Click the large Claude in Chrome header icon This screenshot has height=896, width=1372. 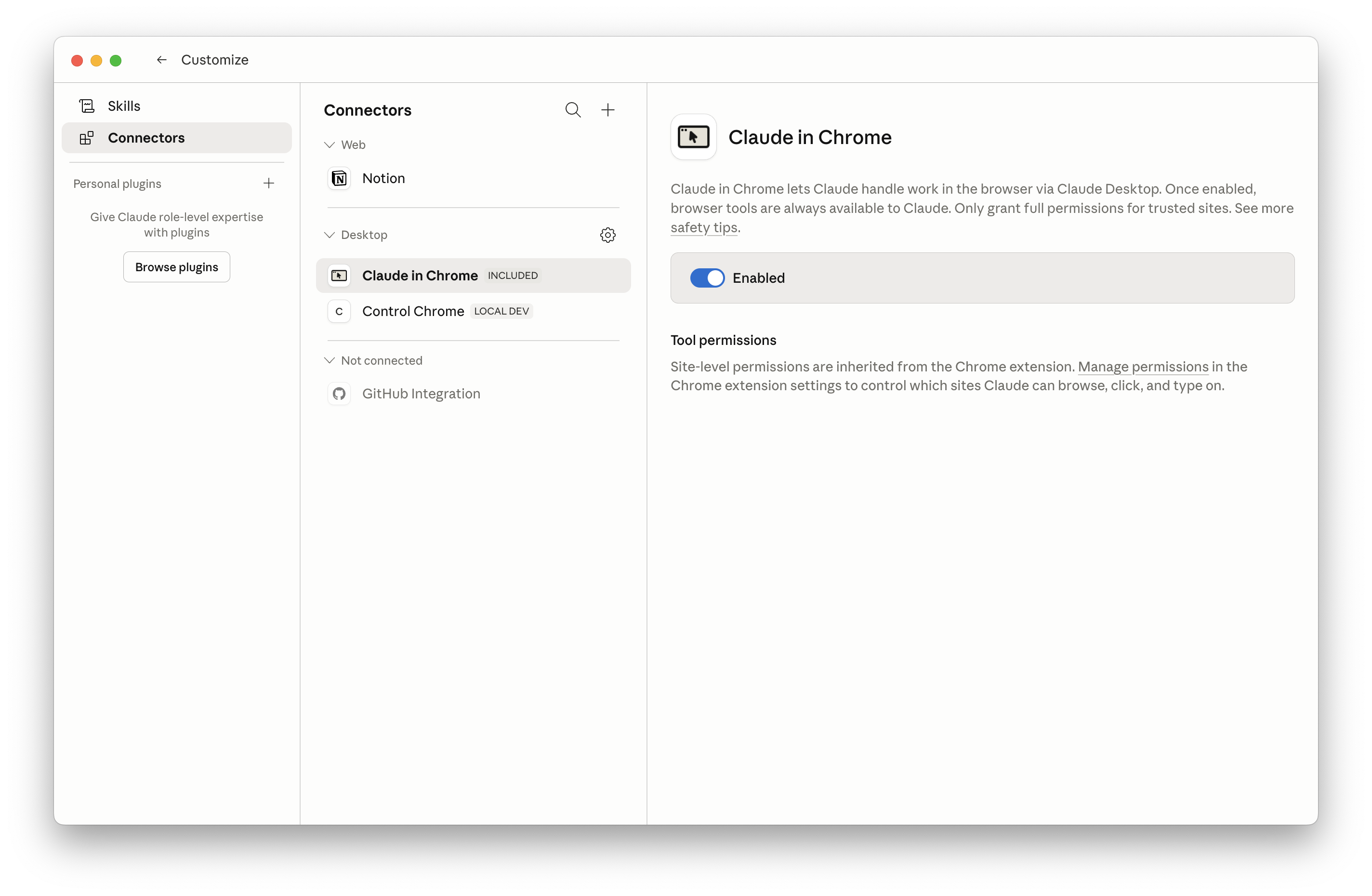(x=694, y=137)
